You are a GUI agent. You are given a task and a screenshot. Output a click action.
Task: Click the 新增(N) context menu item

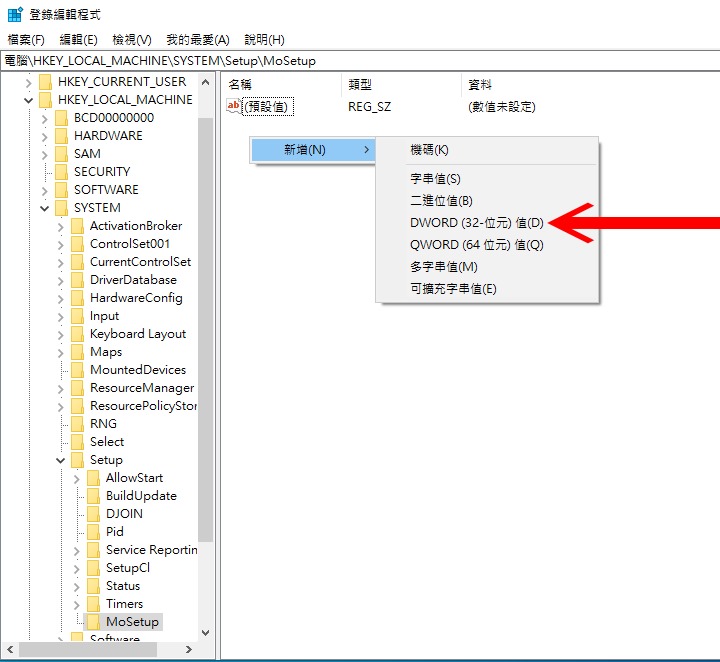313,150
